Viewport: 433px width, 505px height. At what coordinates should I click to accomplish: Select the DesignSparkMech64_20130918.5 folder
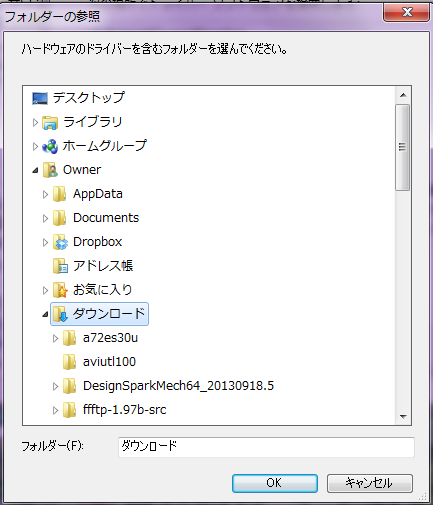click(x=178, y=386)
